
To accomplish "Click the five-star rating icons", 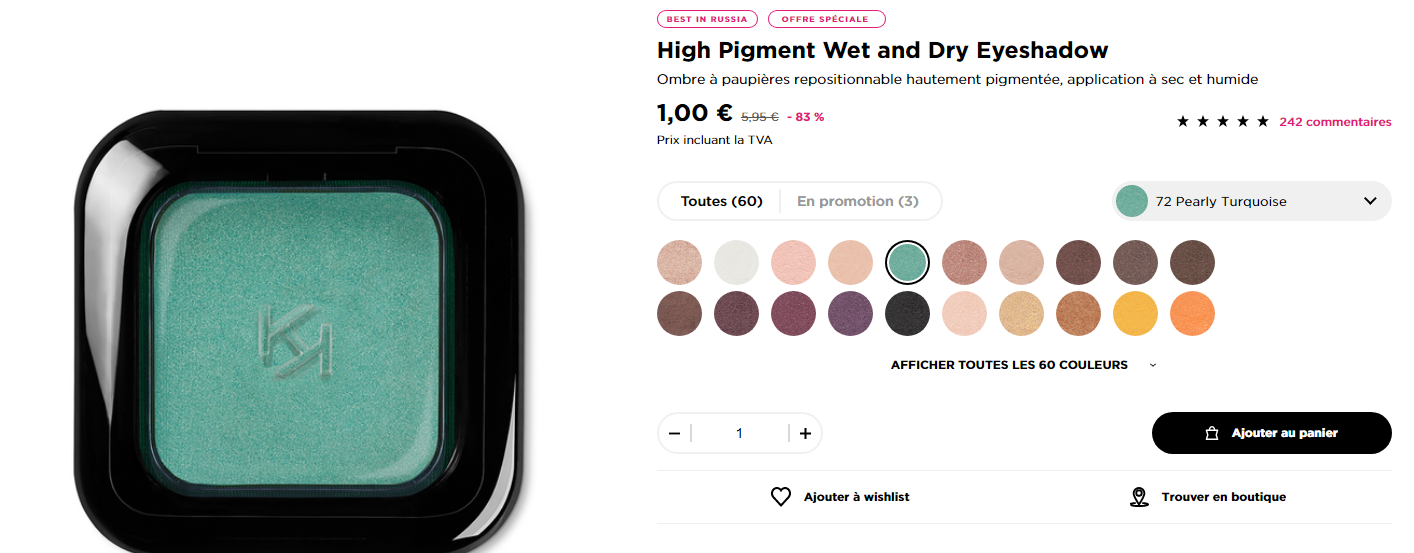I will click(x=1222, y=122).
